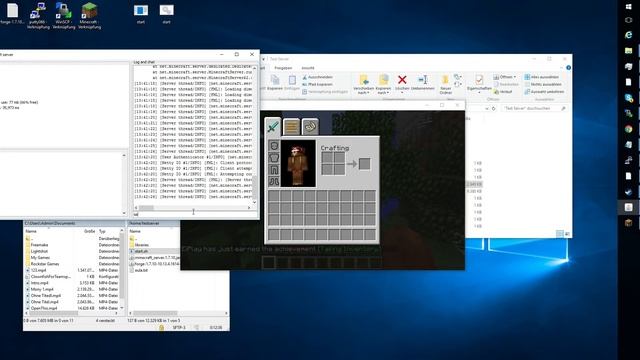The image size is (640, 360).
Task: Open the WinSCP desktop shortcut
Action: 64,16
